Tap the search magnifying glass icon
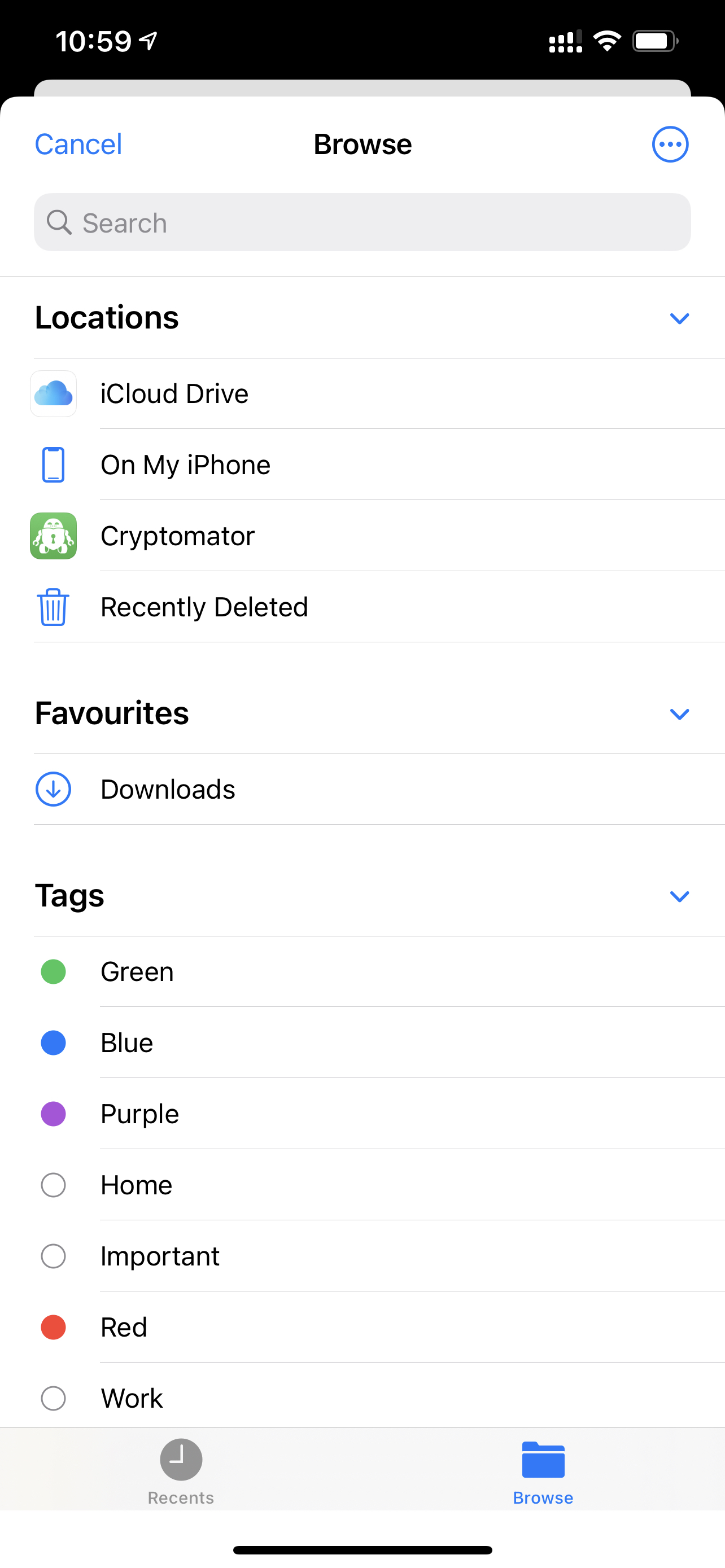The height and width of the screenshot is (1568, 725). [59, 223]
